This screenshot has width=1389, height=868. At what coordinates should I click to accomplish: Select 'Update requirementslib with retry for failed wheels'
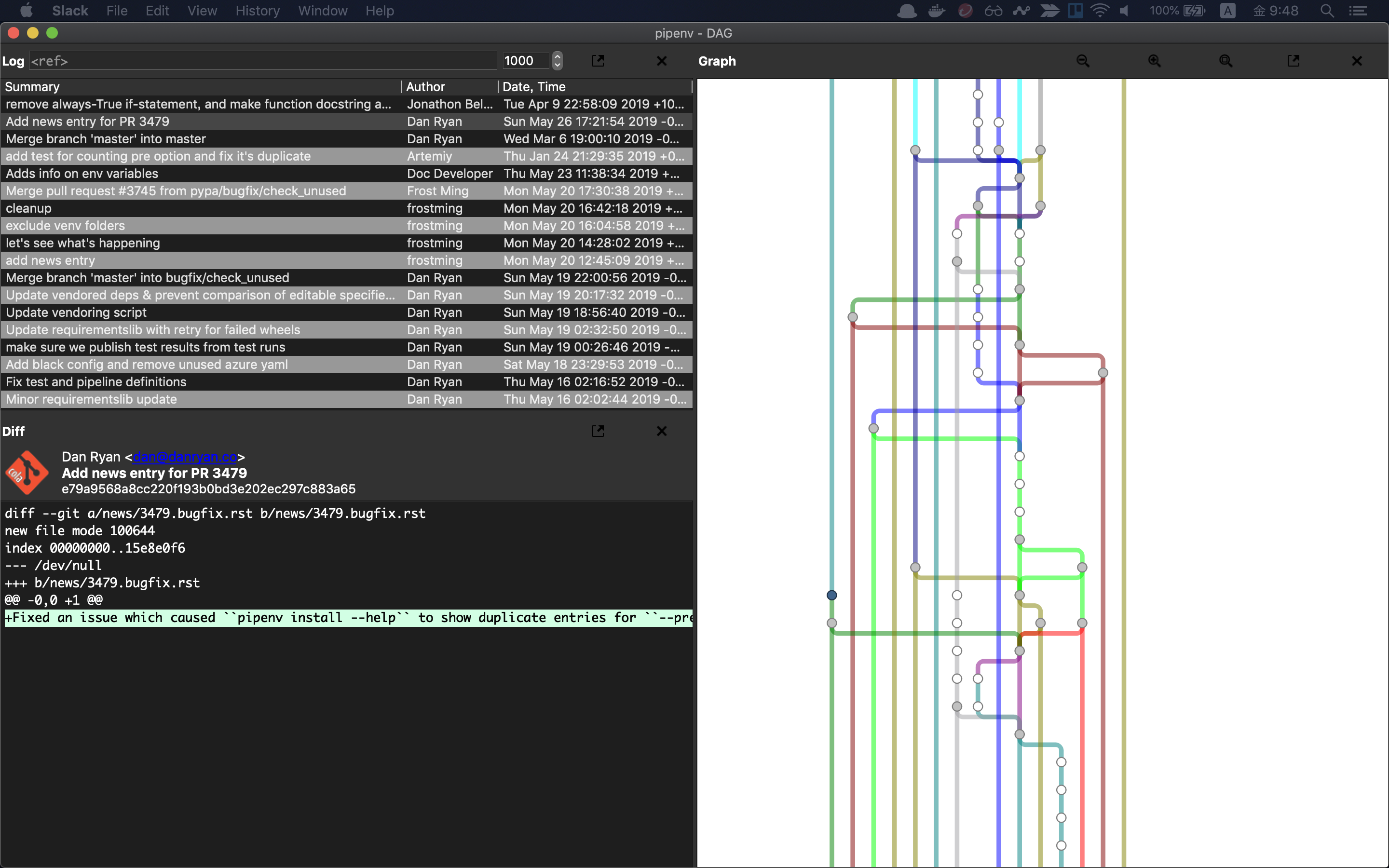347,330
